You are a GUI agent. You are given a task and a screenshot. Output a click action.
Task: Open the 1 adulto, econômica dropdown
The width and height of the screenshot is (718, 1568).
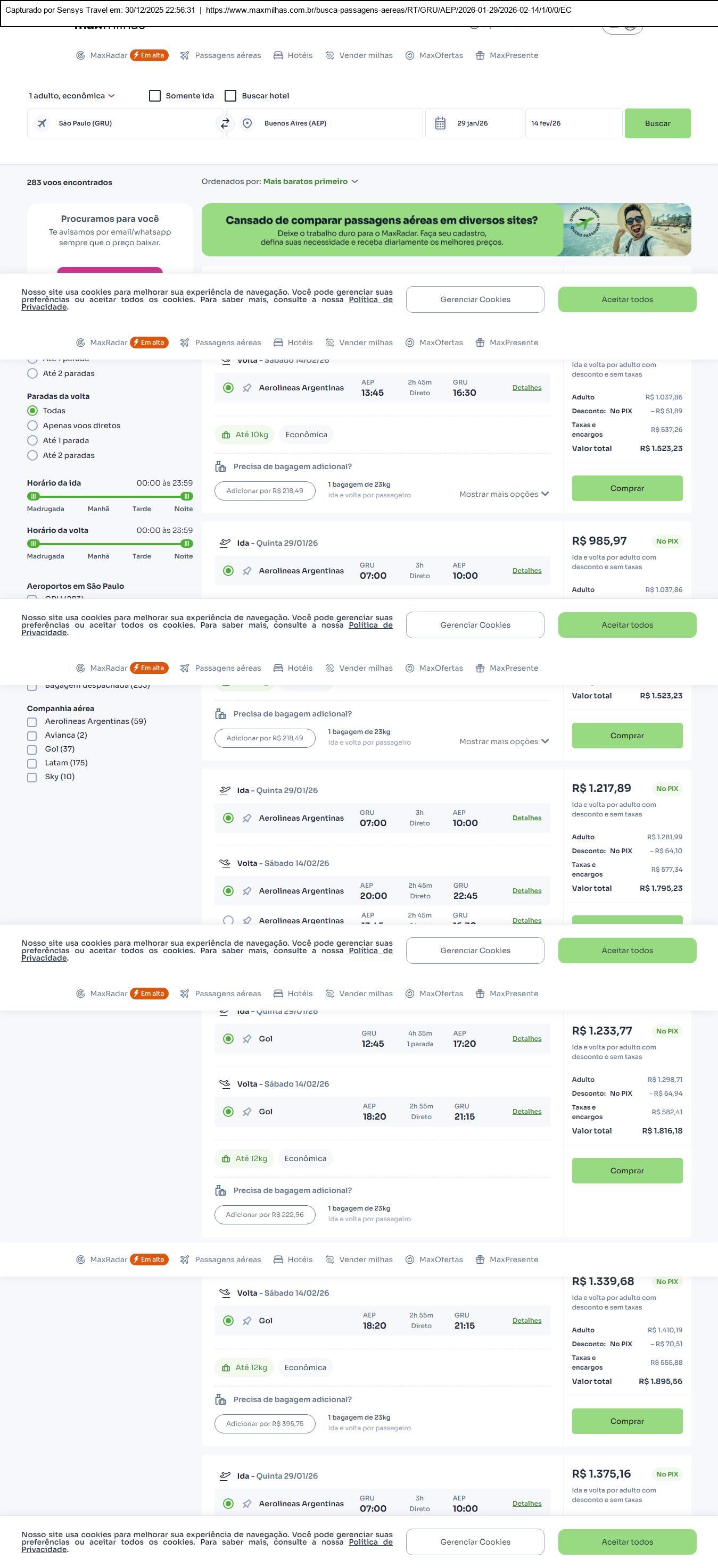tap(72, 96)
